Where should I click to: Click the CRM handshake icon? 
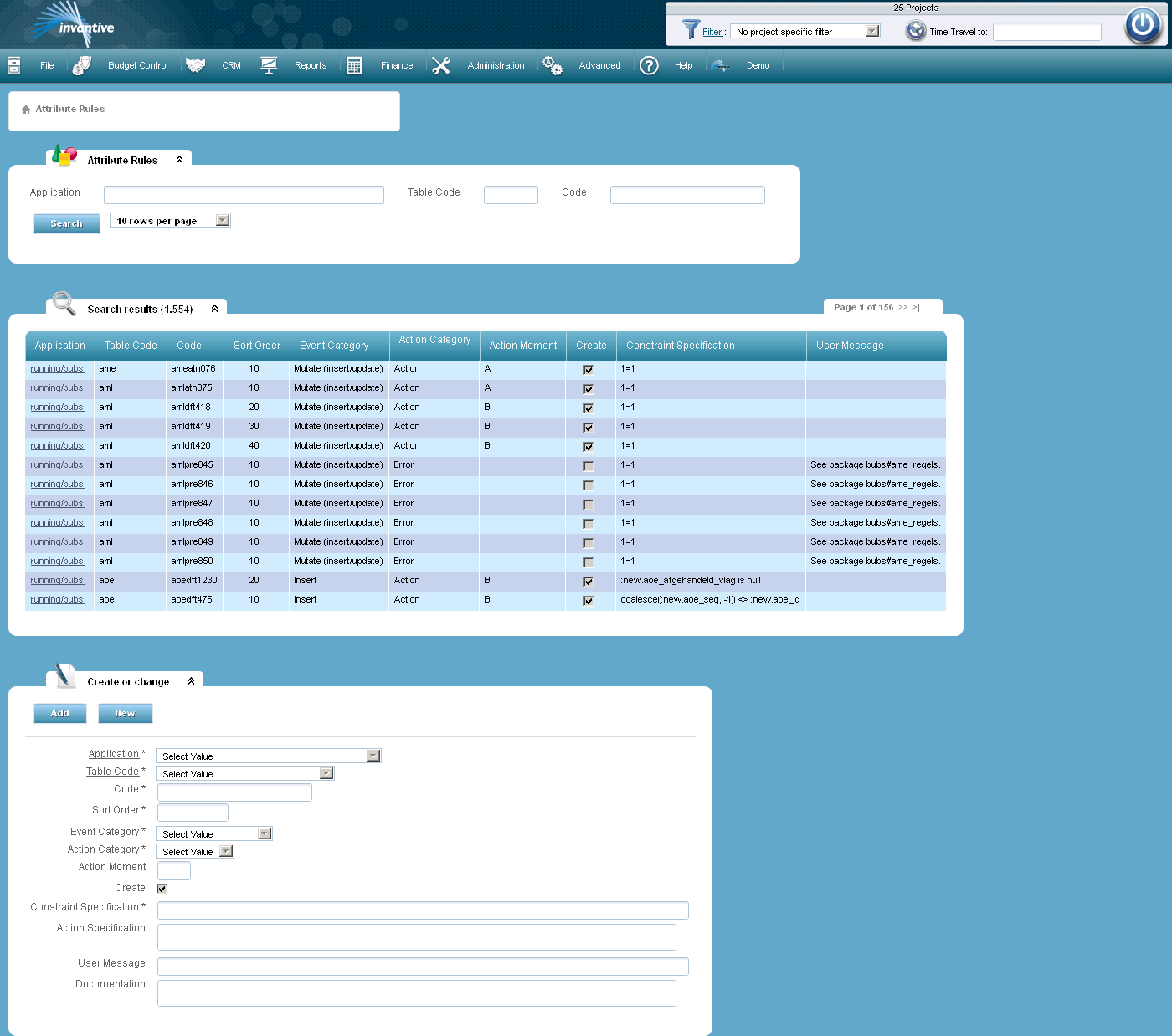pyautogui.click(x=196, y=65)
